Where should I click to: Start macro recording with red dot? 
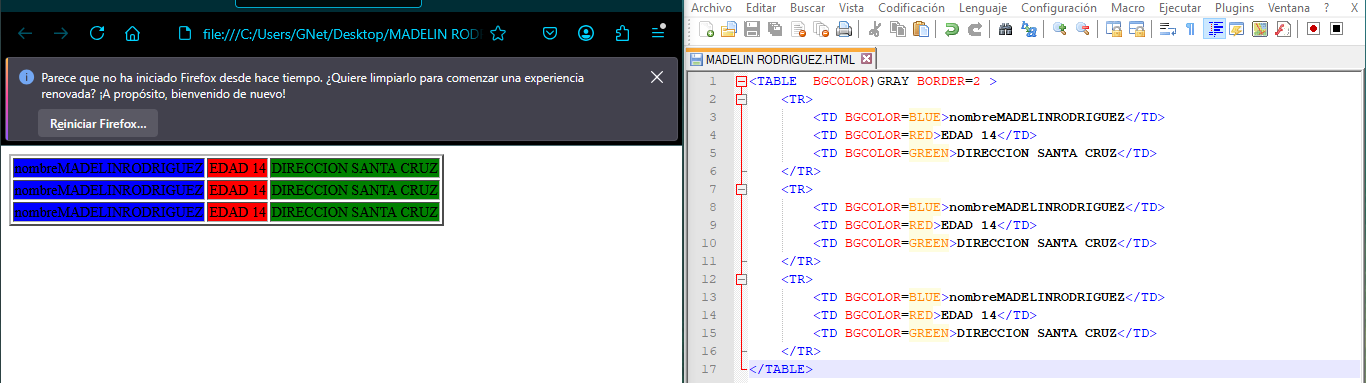pyautogui.click(x=1314, y=29)
